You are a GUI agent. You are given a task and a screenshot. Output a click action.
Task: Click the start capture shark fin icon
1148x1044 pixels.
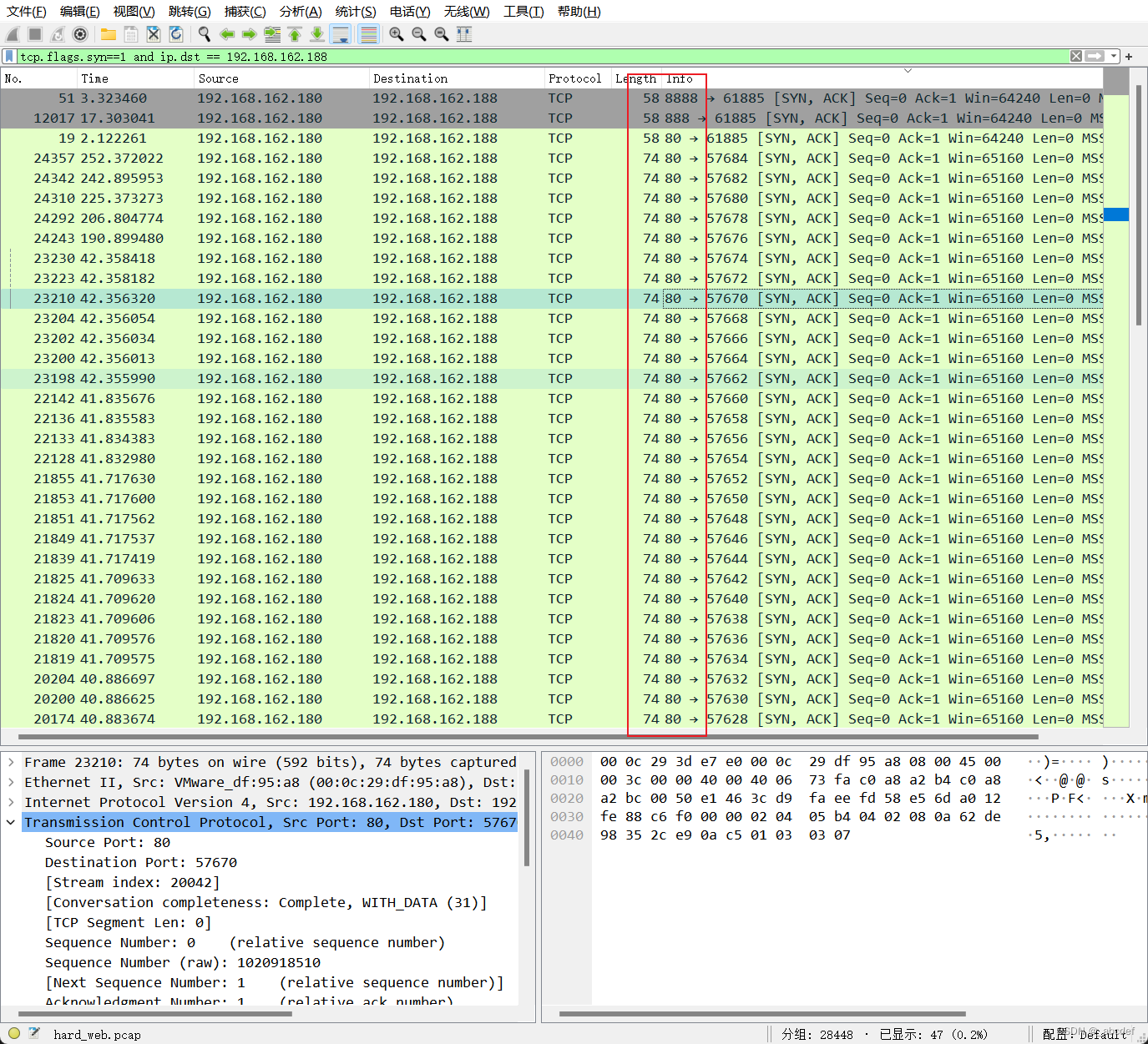(x=13, y=34)
